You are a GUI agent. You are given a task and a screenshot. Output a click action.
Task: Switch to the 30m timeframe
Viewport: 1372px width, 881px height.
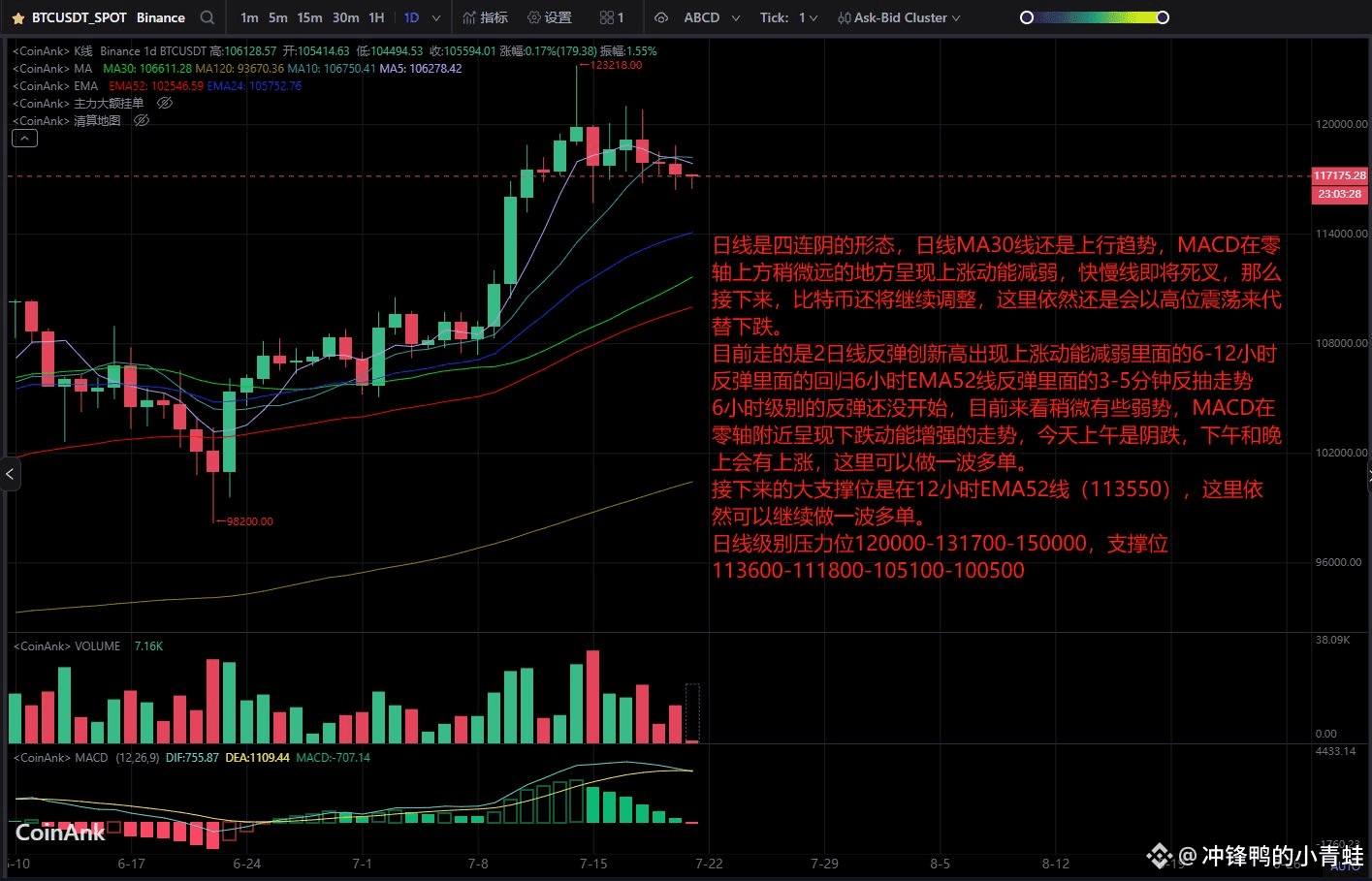tap(345, 17)
